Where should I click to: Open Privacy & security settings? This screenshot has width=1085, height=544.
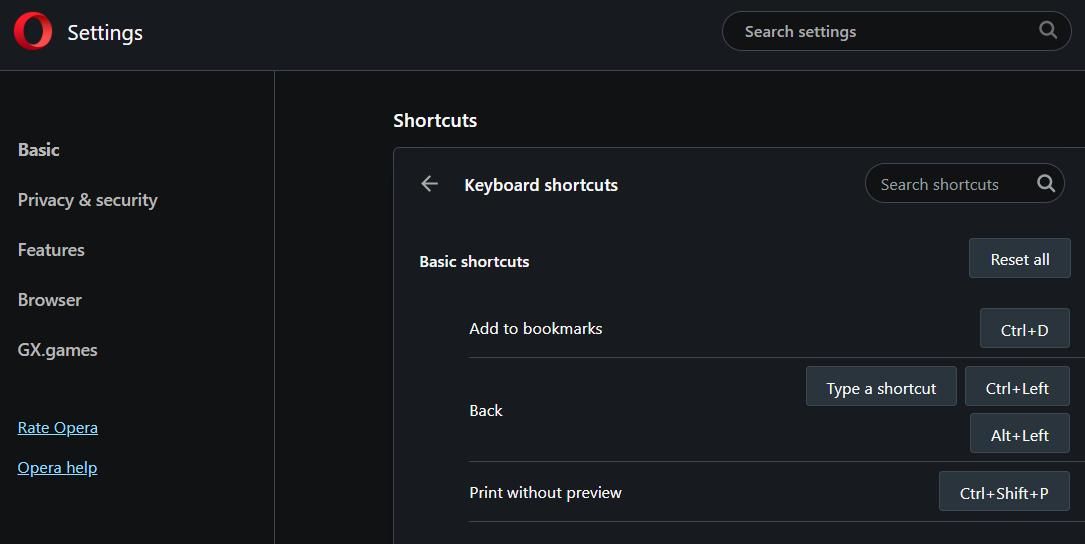click(88, 200)
